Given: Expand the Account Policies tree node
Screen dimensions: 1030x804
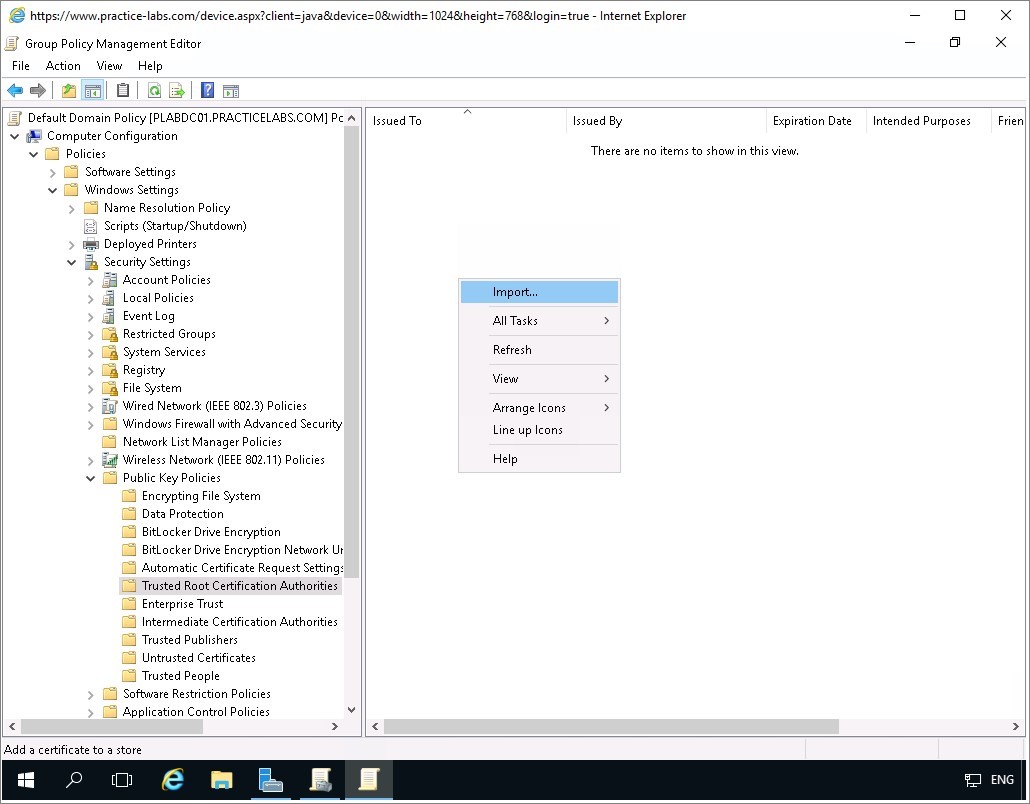Looking at the screenshot, I should point(91,280).
